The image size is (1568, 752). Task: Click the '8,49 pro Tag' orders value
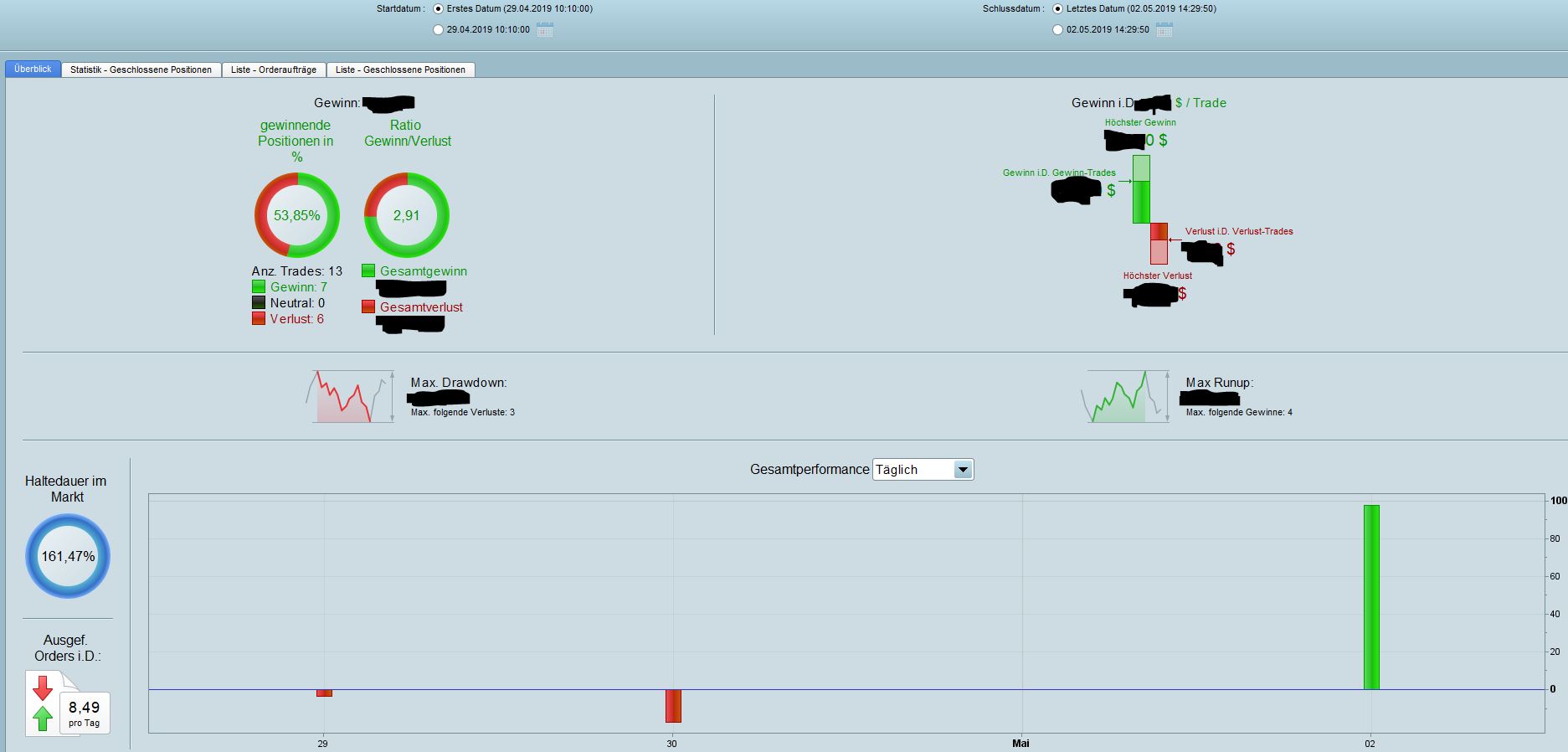pyautogui.click(x=85, y=713)
